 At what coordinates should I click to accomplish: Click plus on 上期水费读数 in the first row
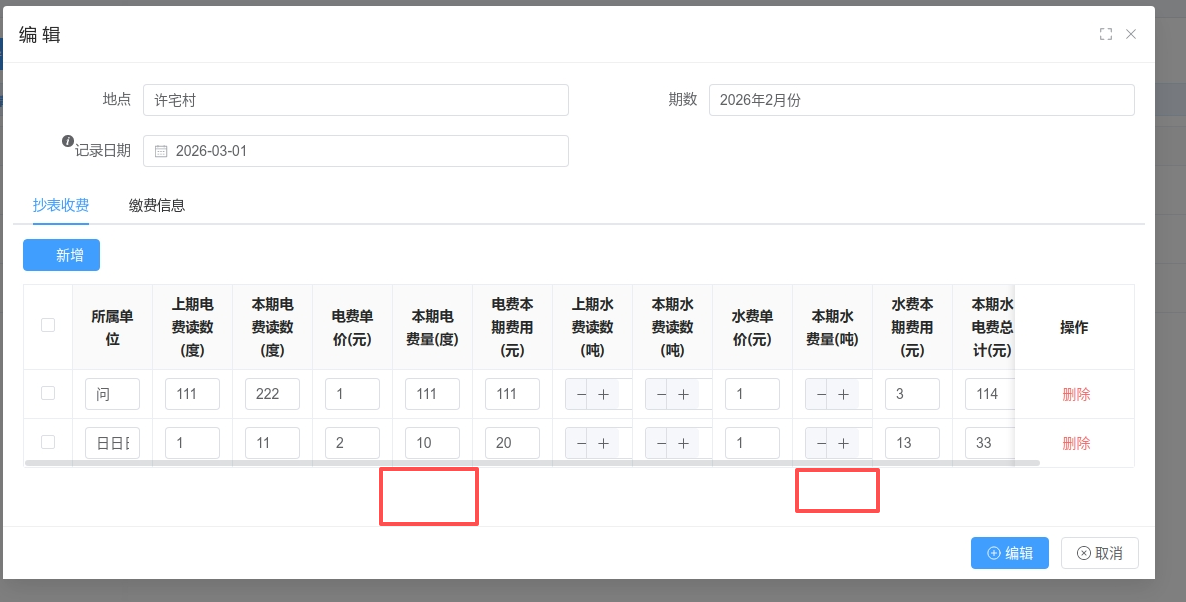click(603, 394)
